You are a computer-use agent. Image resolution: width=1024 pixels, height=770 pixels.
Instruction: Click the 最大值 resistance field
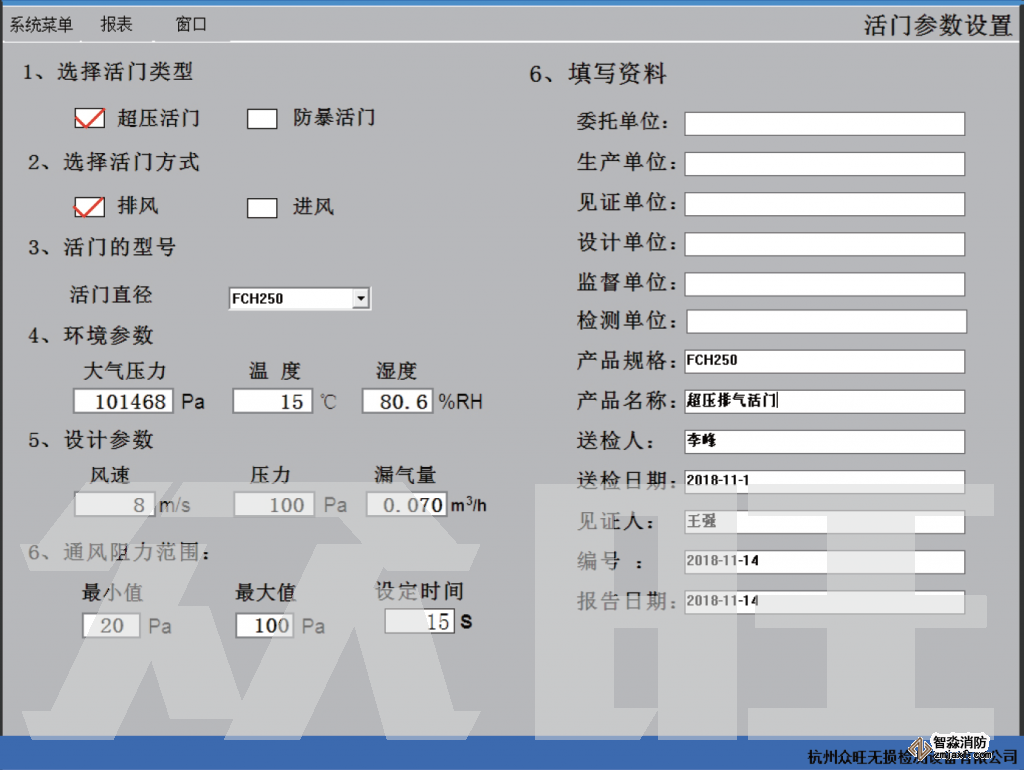265,626
